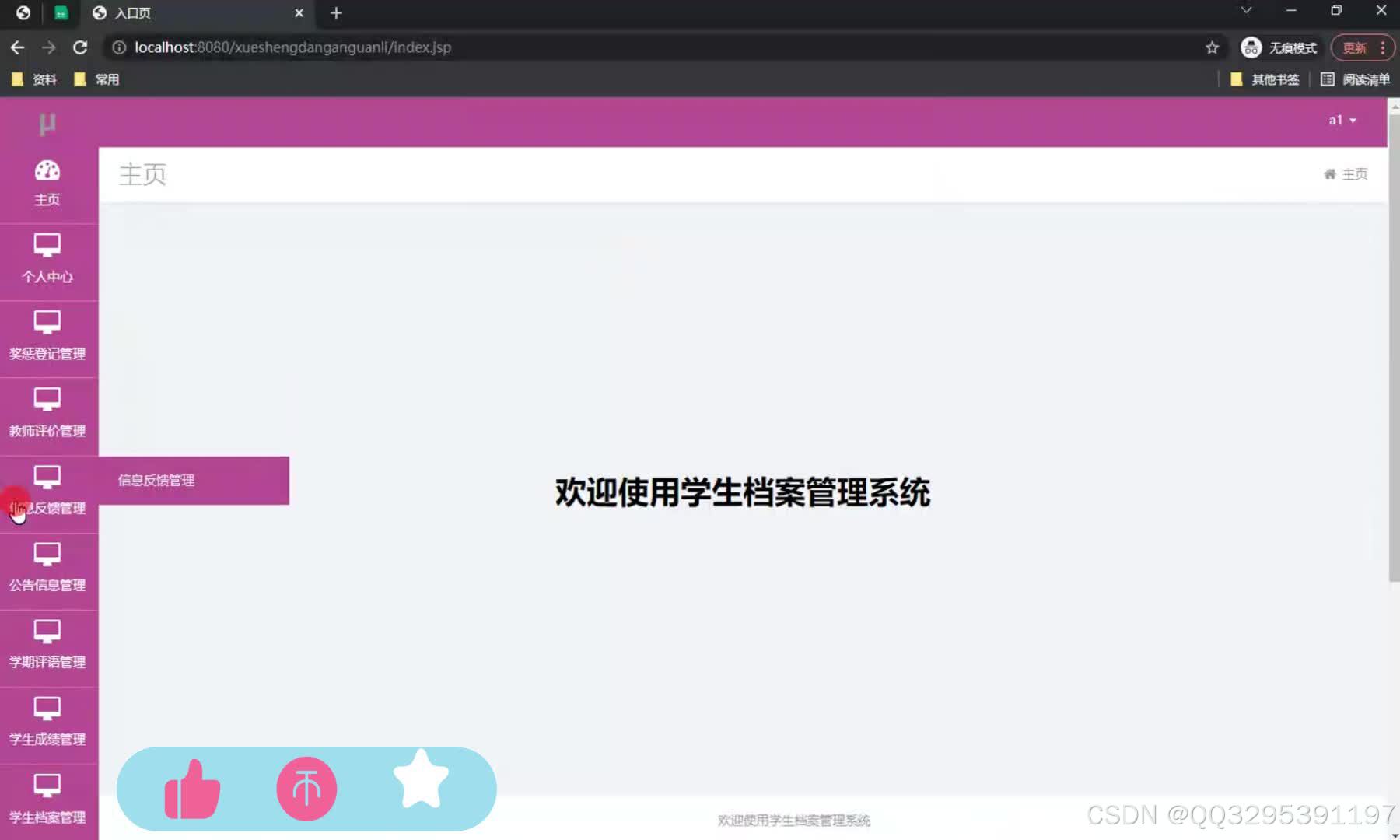Click the 无痕模式 incognito indicator

tap(1279, 47)
